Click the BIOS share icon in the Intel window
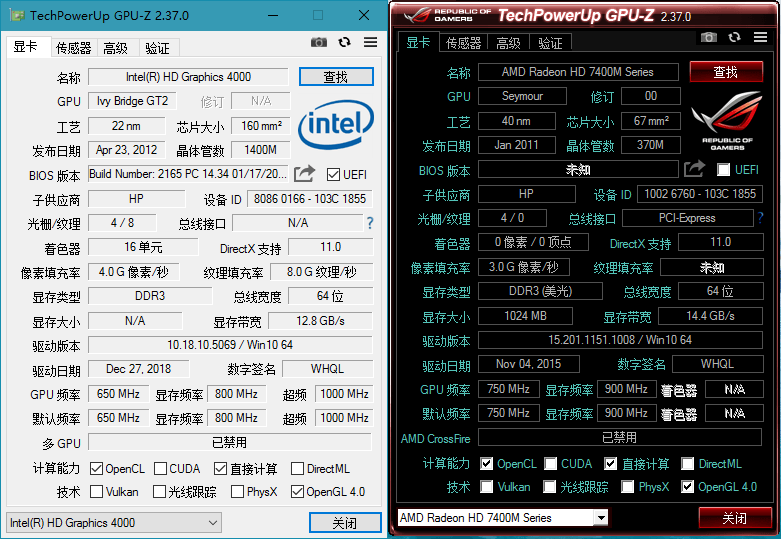The height and width of the screenshot is (539, 781). tap(305, 173)
